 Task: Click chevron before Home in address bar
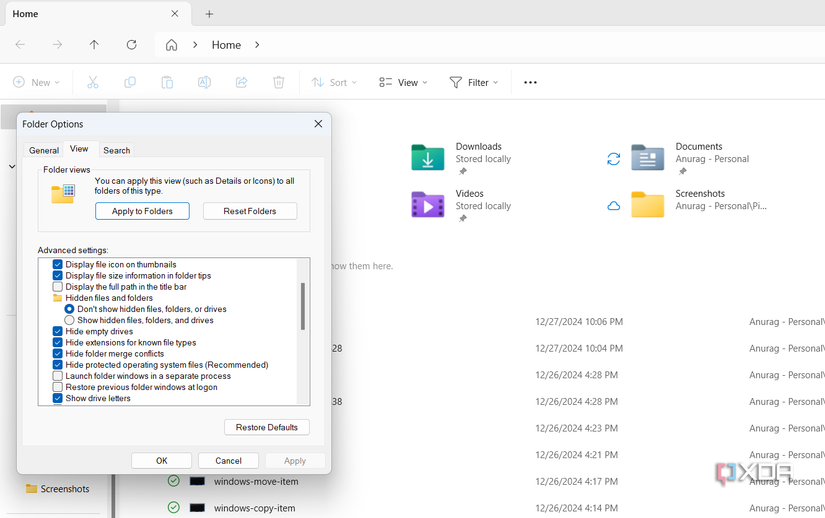click(195, 45)
